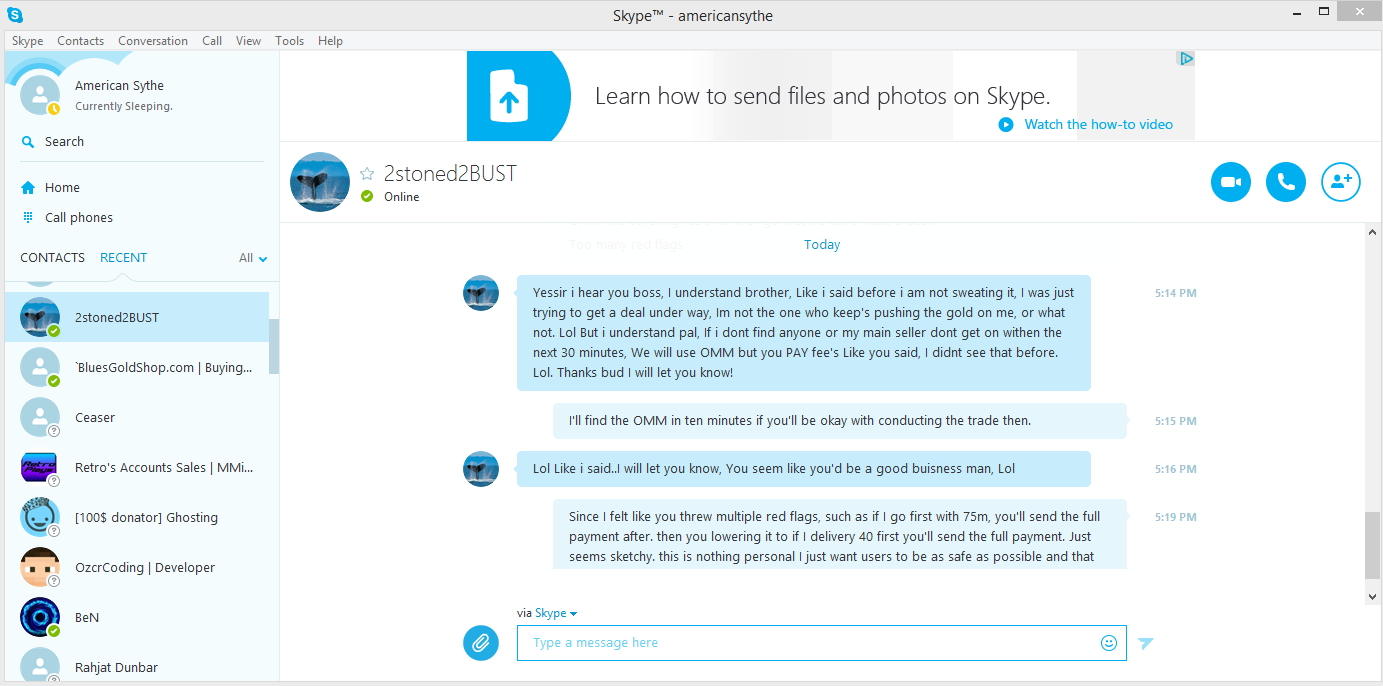Click American Sythe profile avatar
This screenshot has height=686, width=1383.
pyautogui.click(x=40, y=95)
